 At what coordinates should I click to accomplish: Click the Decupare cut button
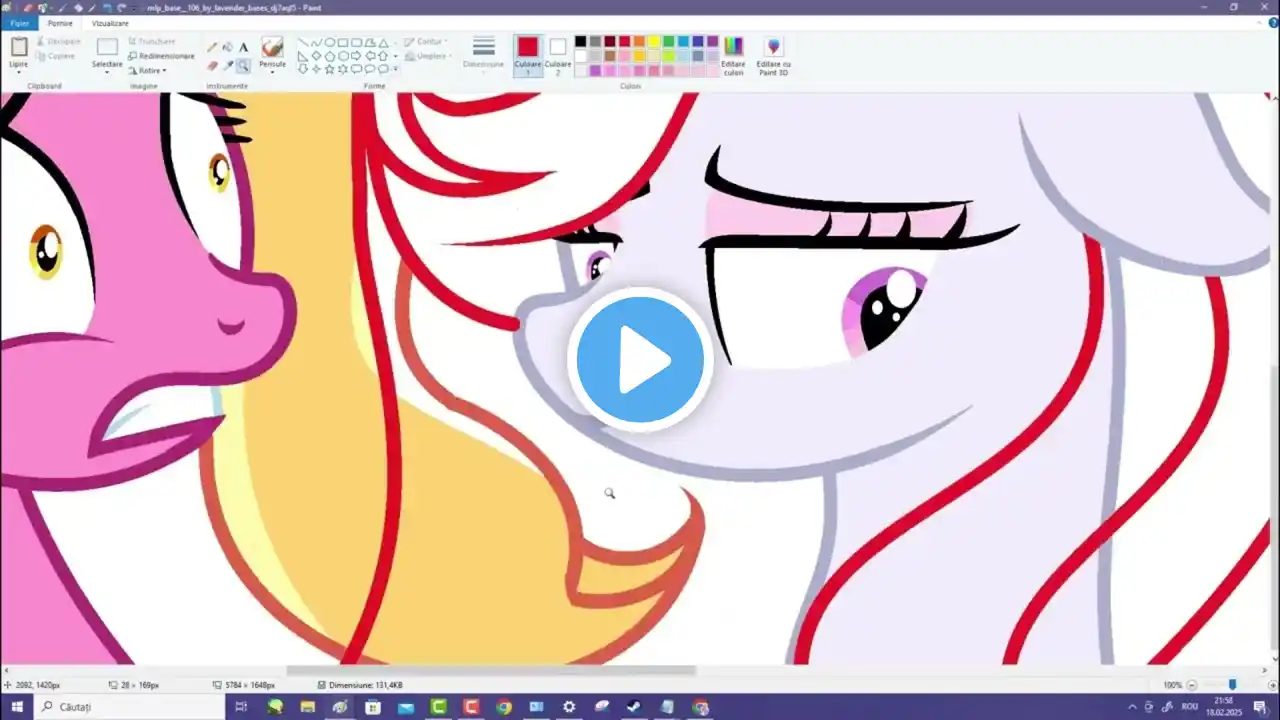tap(60, 42)
